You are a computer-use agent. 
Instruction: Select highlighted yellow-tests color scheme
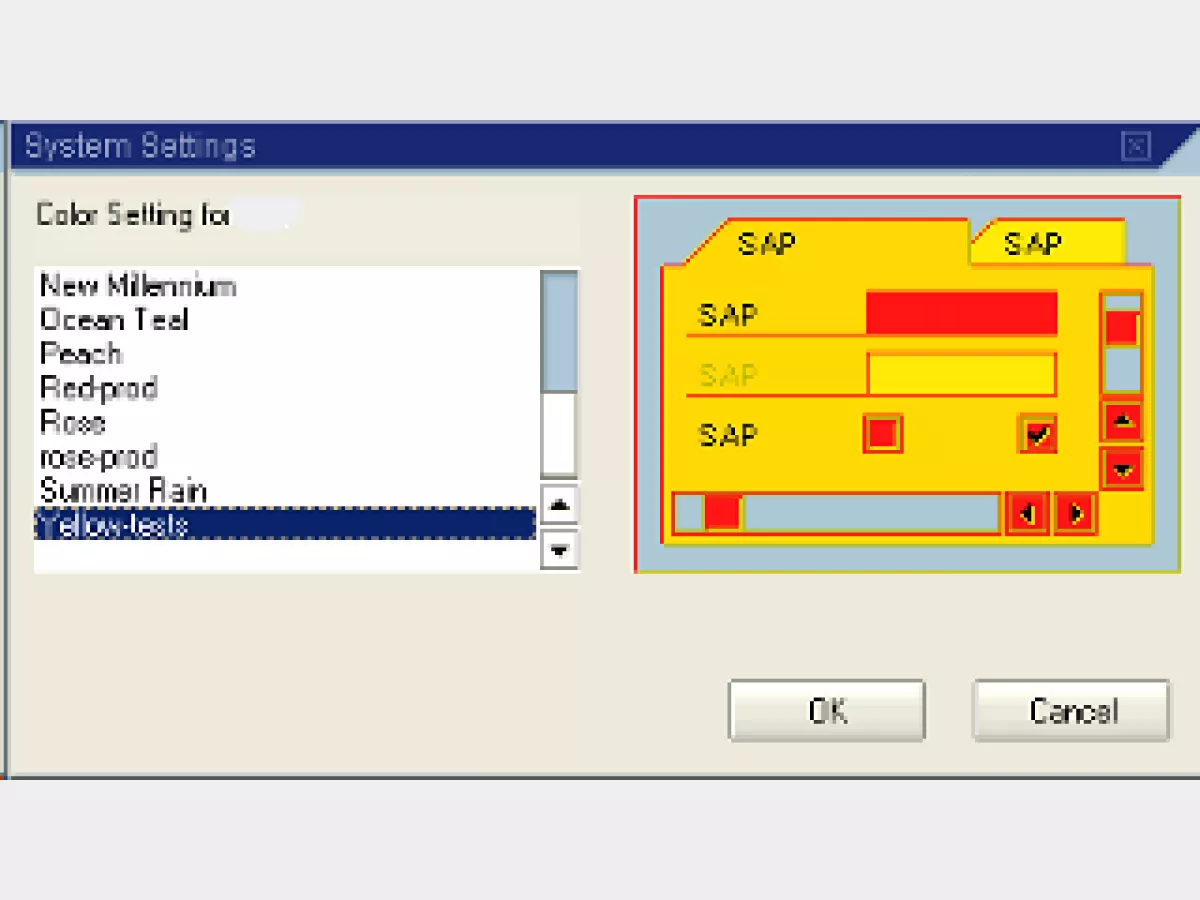tap(285, 524)
